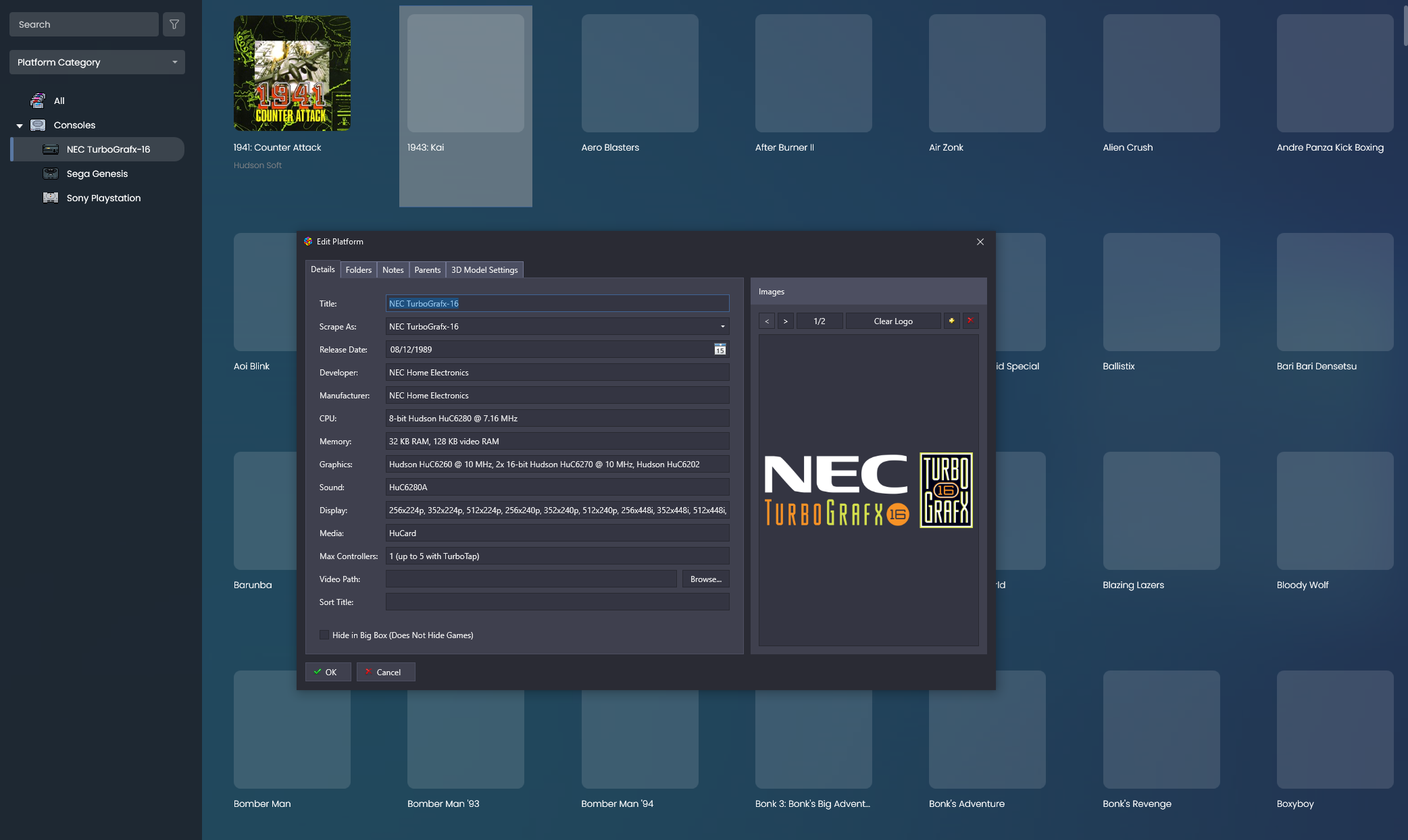
Task: Click the Max Controllers input field
Action: [557, 556]
